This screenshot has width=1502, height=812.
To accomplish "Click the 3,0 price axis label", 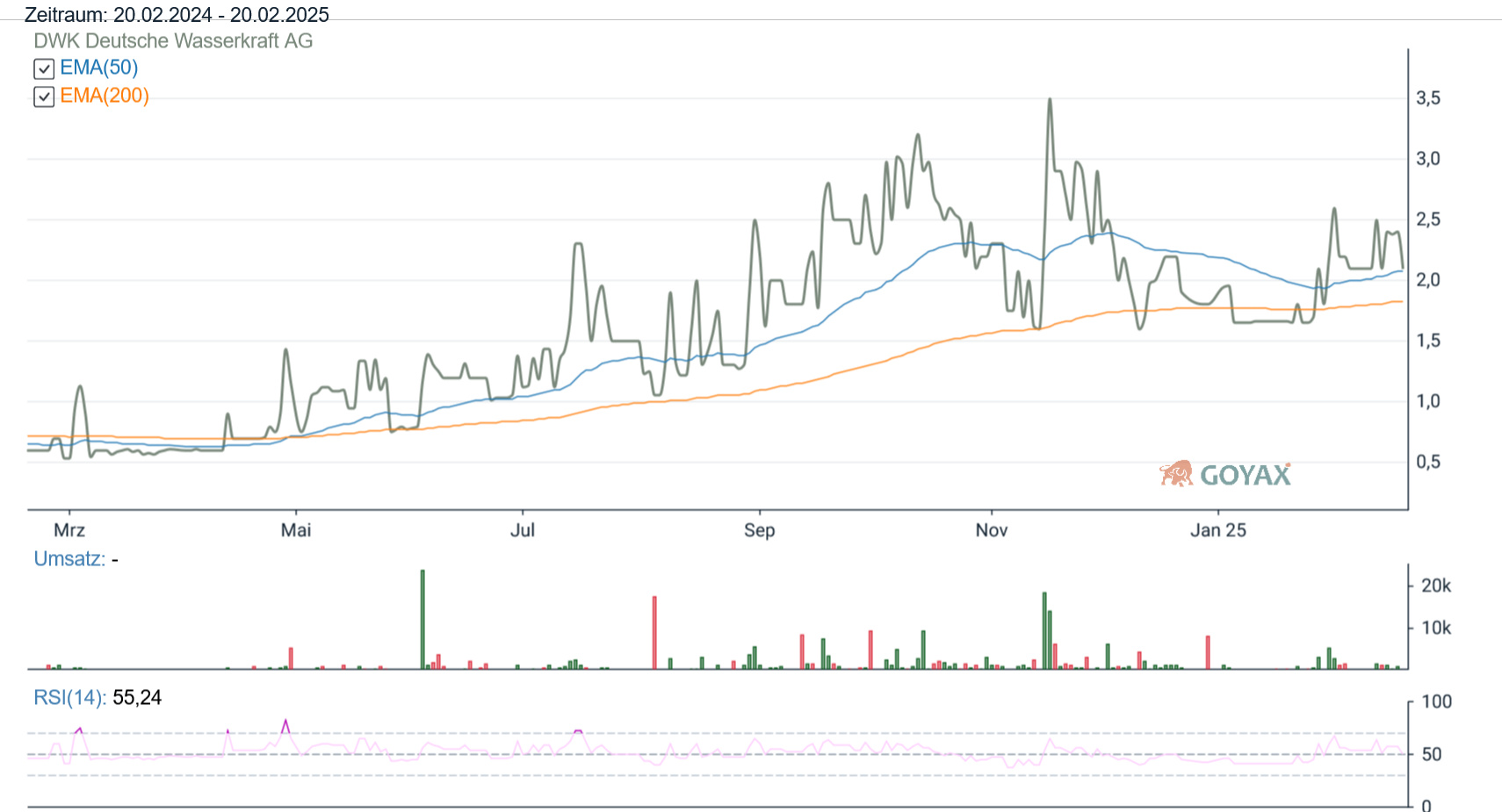I will (1428, 159).
